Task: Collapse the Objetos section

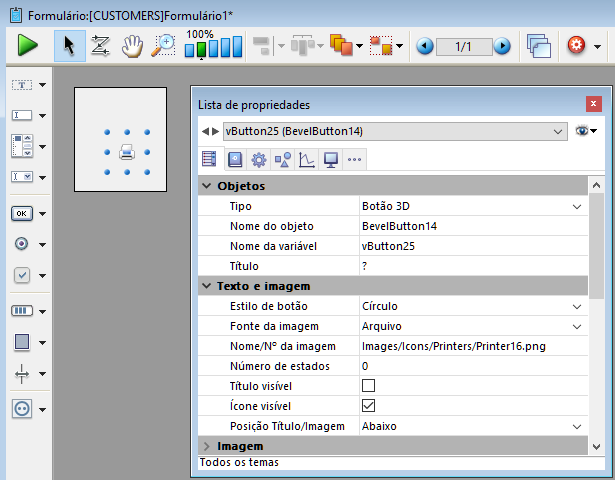Action: point(207,186)
